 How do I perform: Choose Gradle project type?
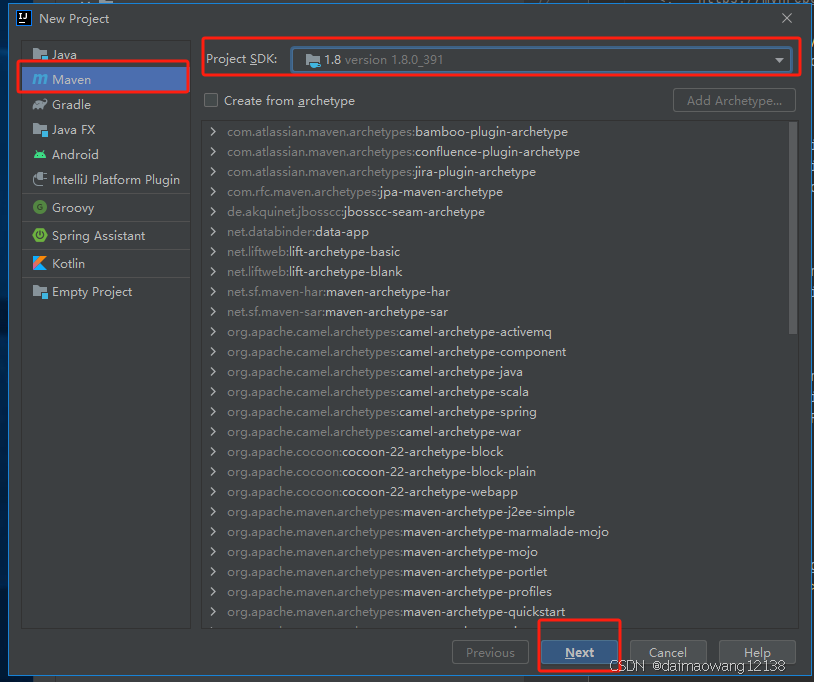tap(105, 104)
